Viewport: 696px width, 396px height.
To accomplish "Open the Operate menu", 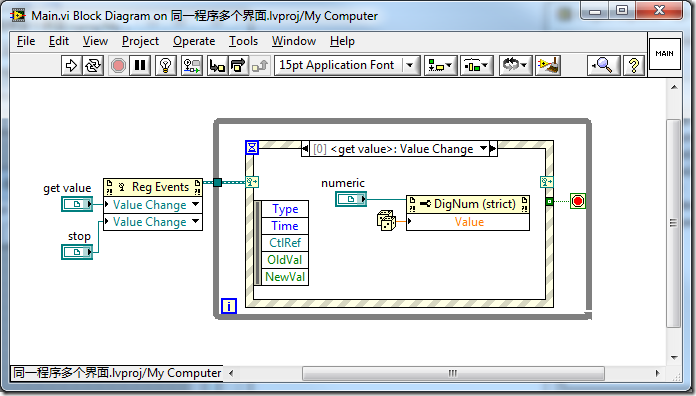I will (x=194, y=41).
